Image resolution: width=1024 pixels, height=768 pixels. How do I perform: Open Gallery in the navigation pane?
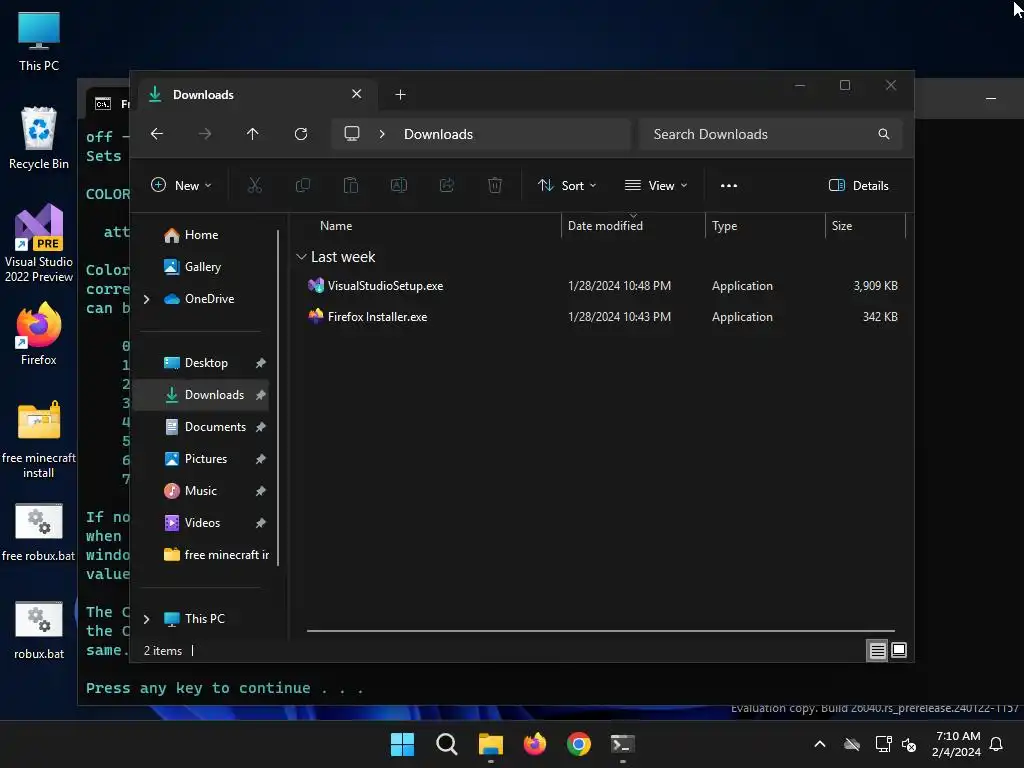coord(202,266)
